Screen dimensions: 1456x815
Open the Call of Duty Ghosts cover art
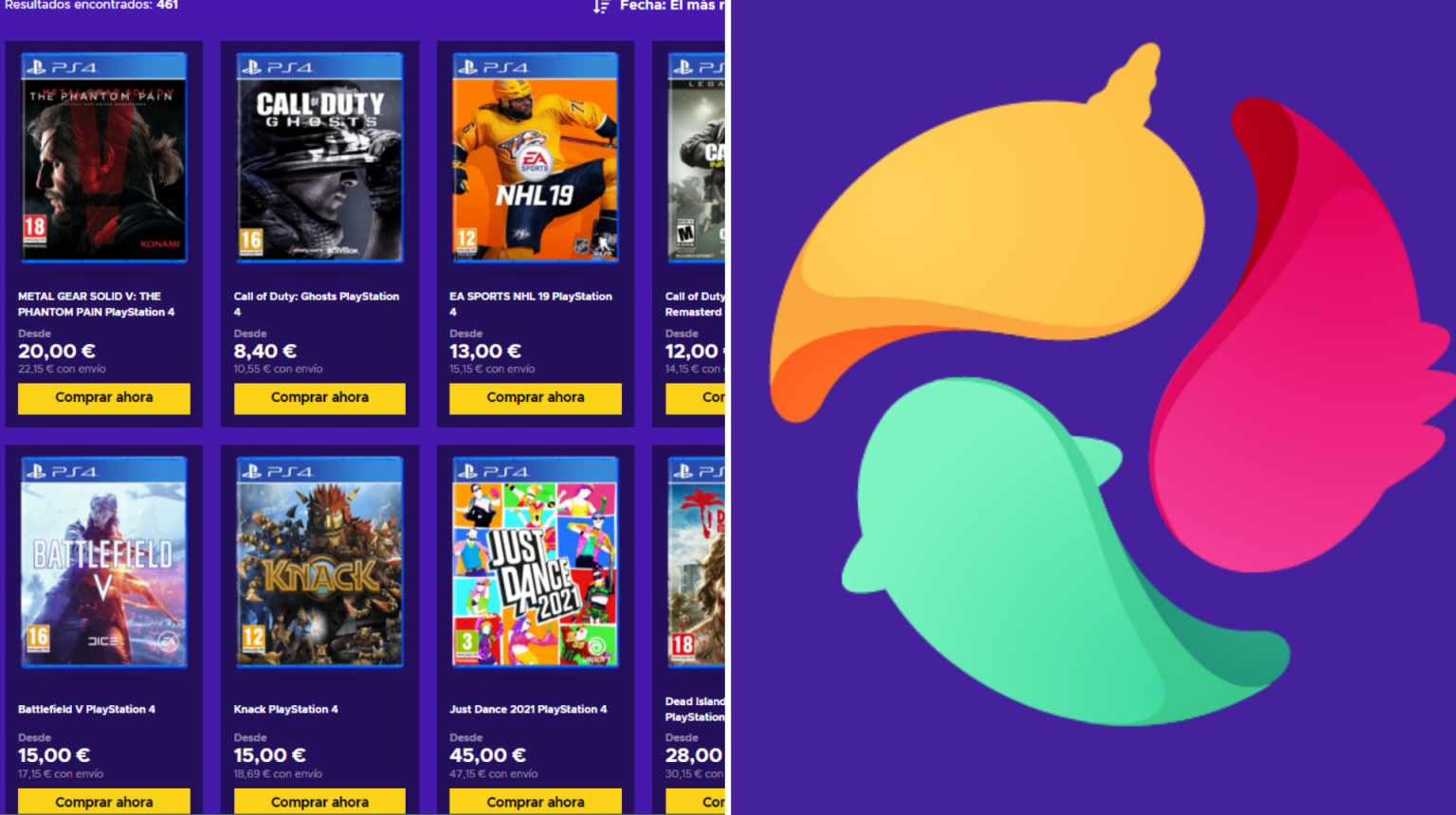pos(319,157)
